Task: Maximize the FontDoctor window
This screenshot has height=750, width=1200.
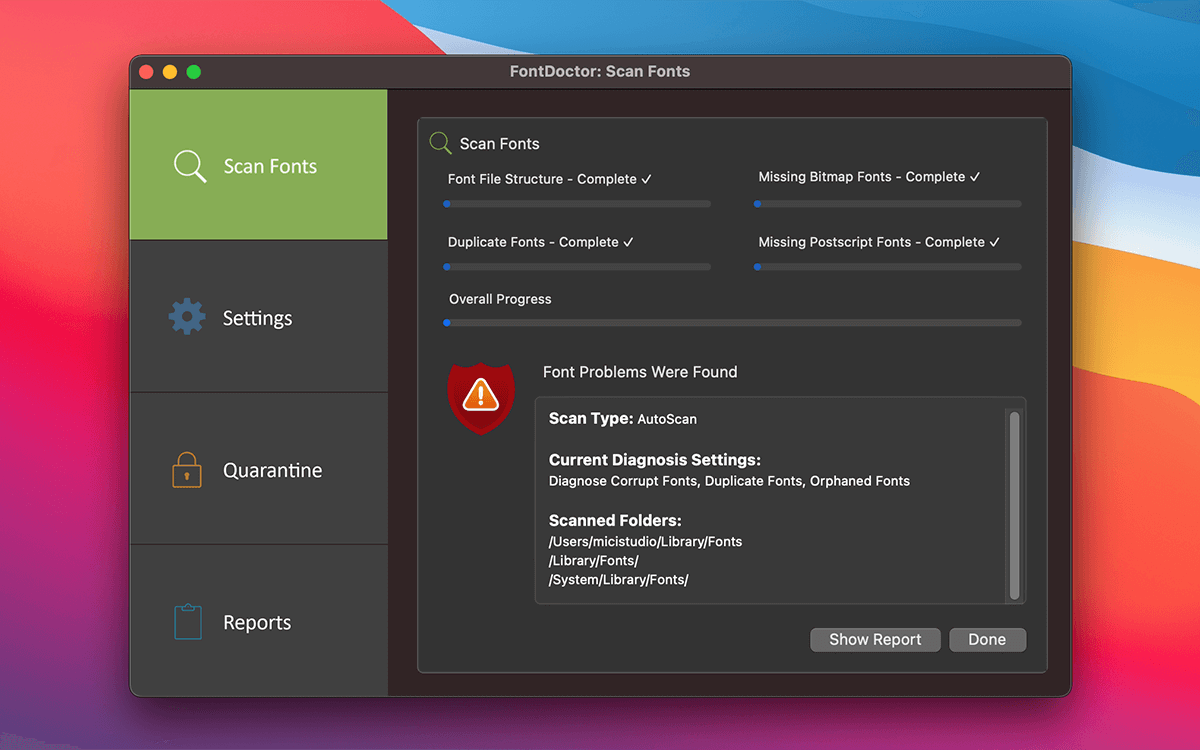Action: pyautogui.click(x=194, y=72)
